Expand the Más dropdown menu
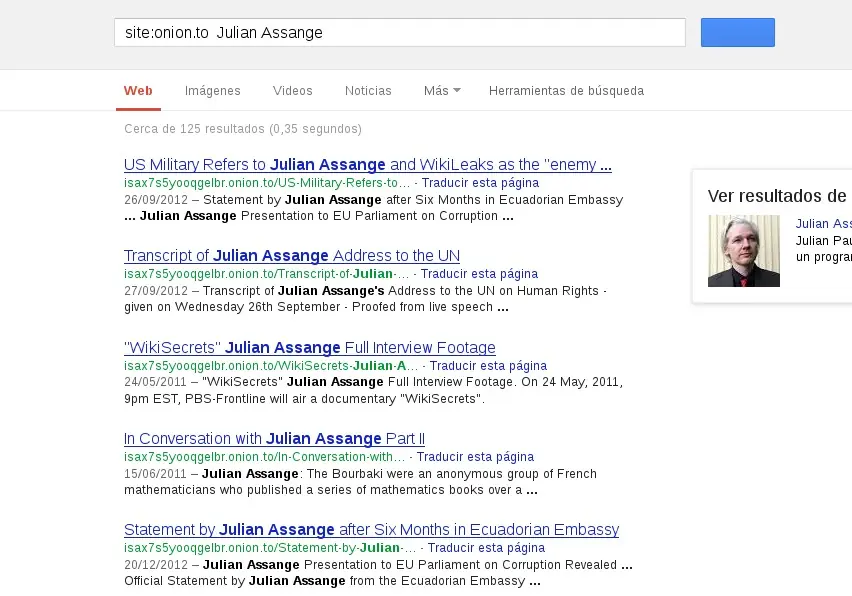 (442, 91)
